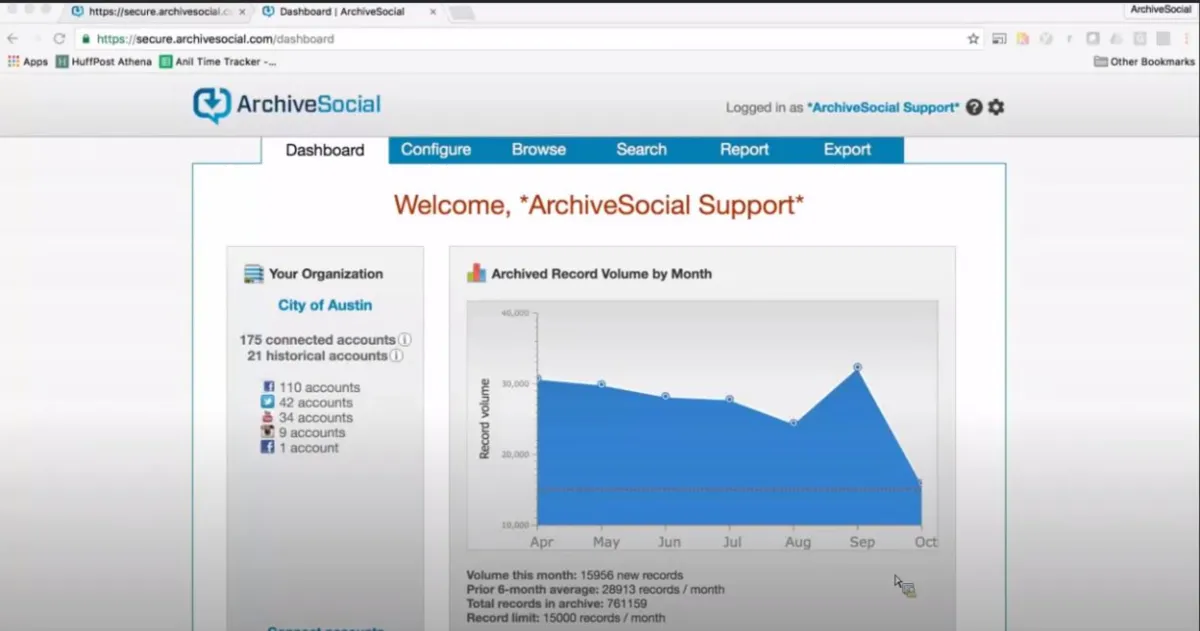
Task: Click '42 accounts' text
Action: (x=316, y=402)
